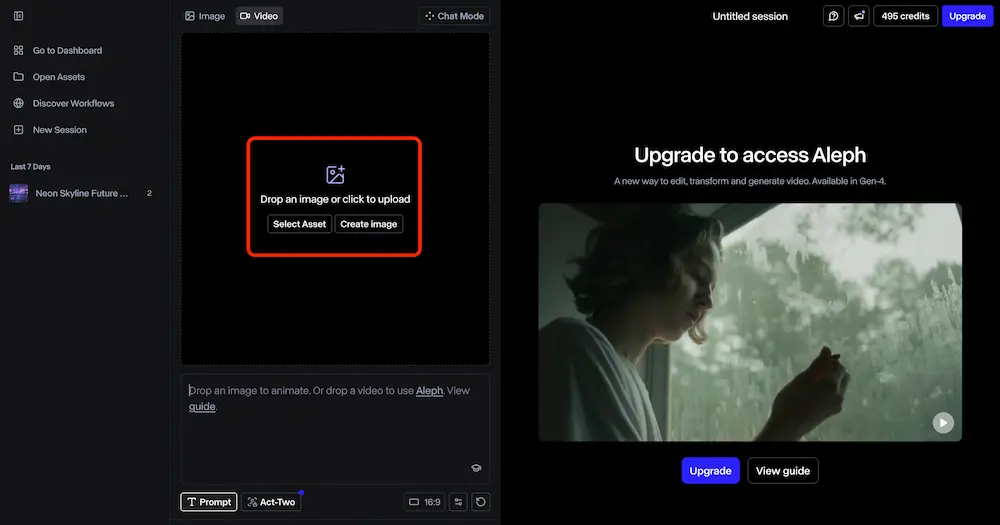Open the feedback chat bubble icon

(x=833, y=16)
